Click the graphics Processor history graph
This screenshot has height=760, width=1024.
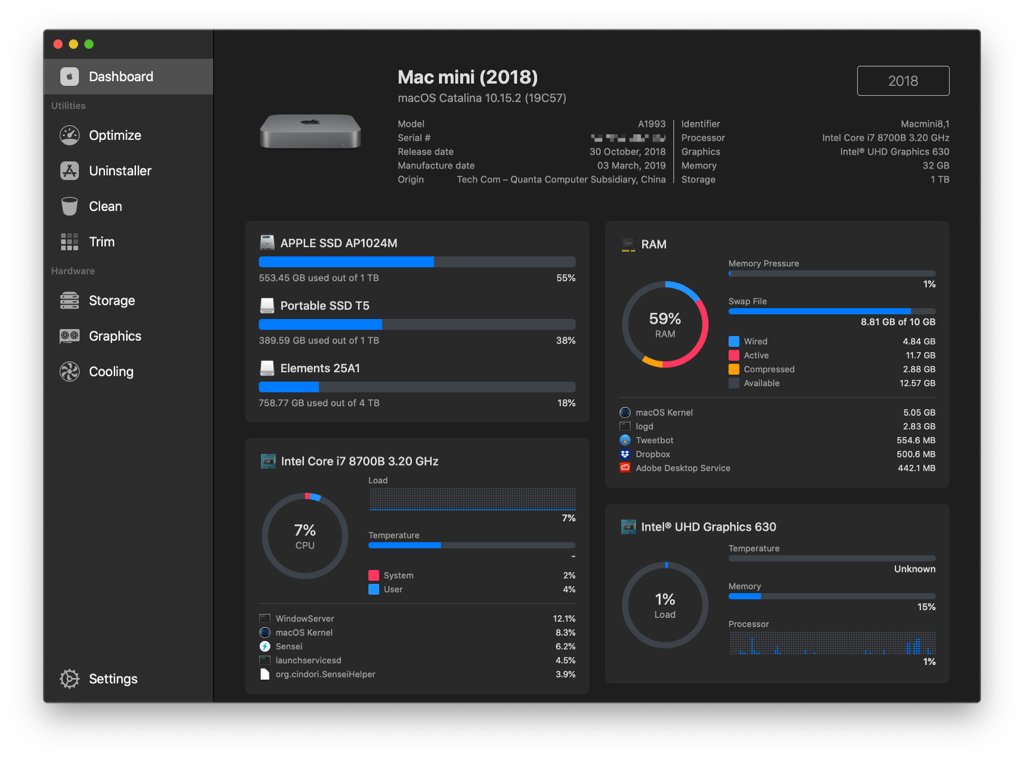point(833,642)
